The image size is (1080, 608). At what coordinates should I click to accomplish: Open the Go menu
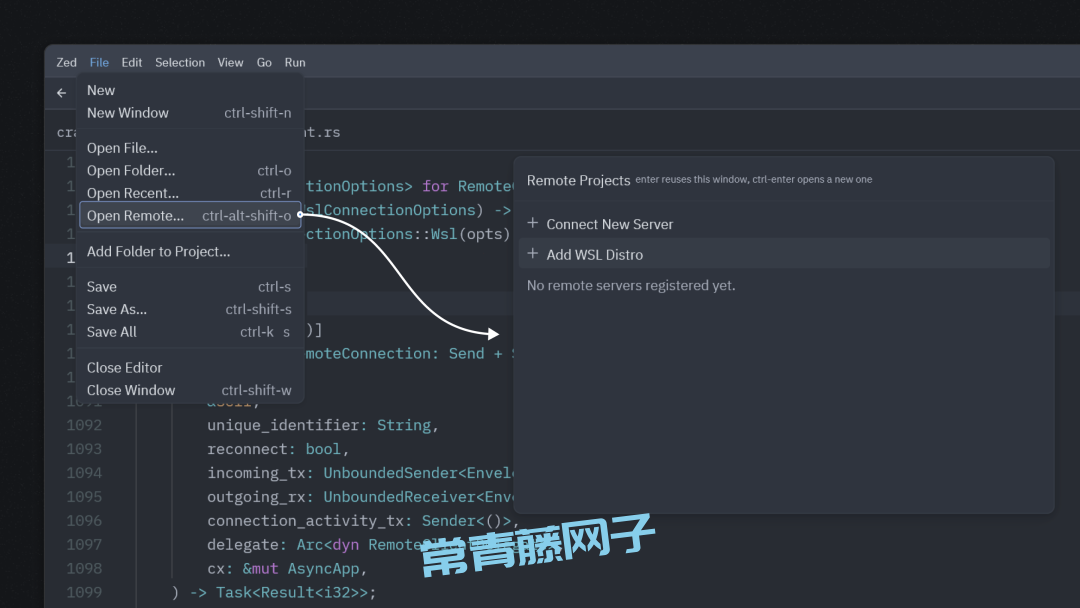(x=264, y=62)
